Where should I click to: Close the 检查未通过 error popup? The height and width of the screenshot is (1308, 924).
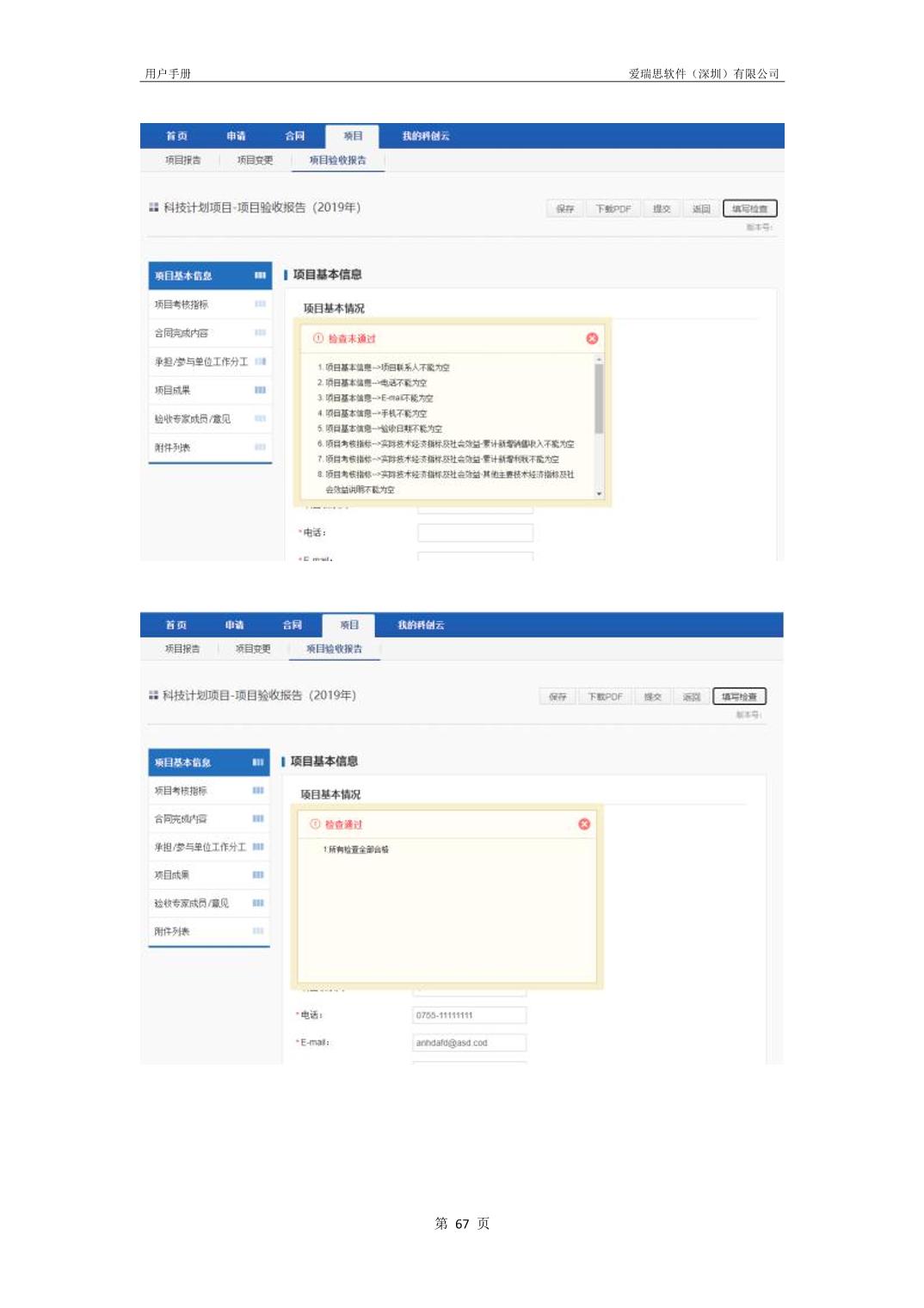pyautogui.click(x=592, y=338)
